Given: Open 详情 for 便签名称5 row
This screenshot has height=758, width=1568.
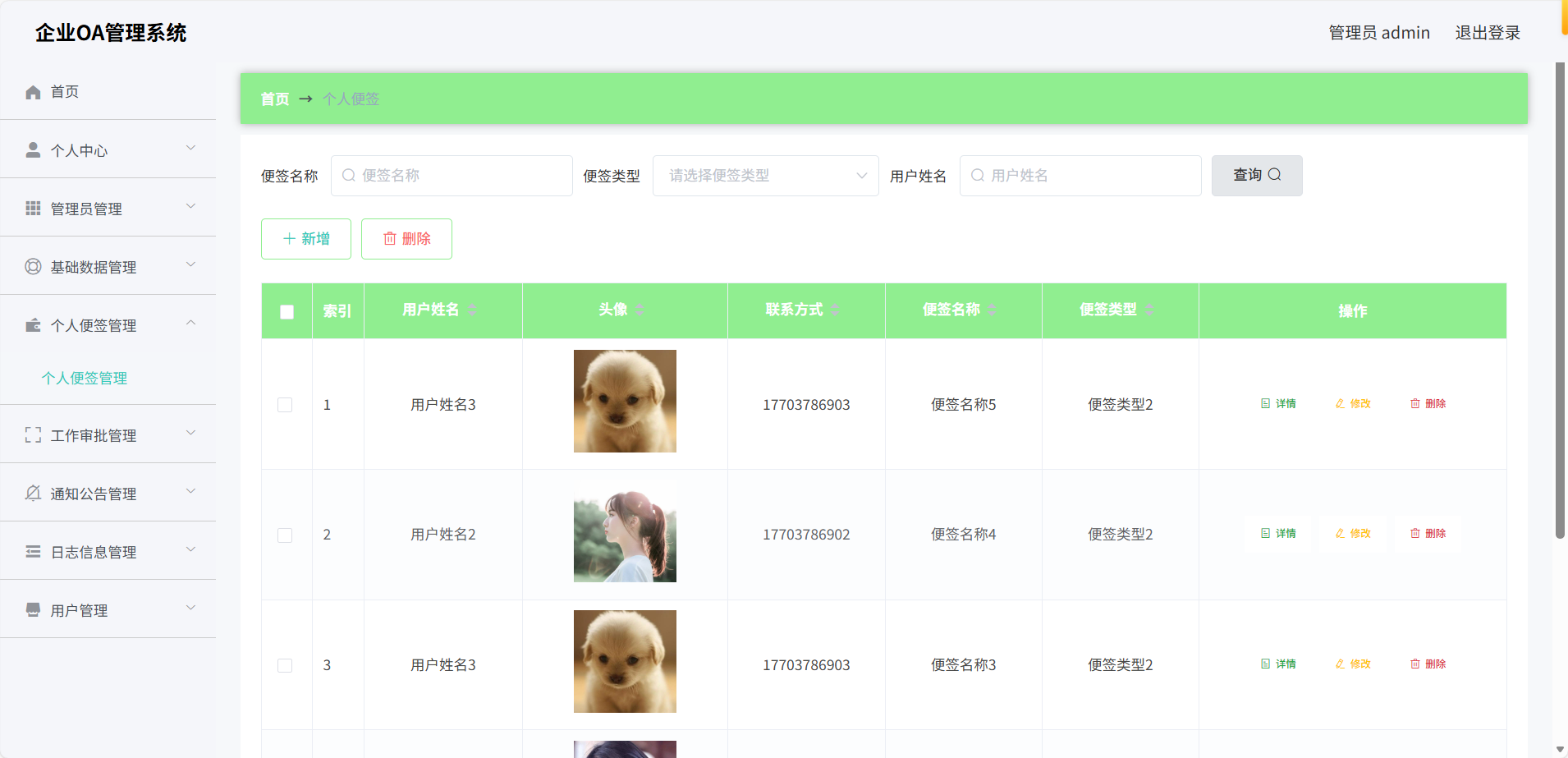Looking at the screenshot, I should [1278, 404].
